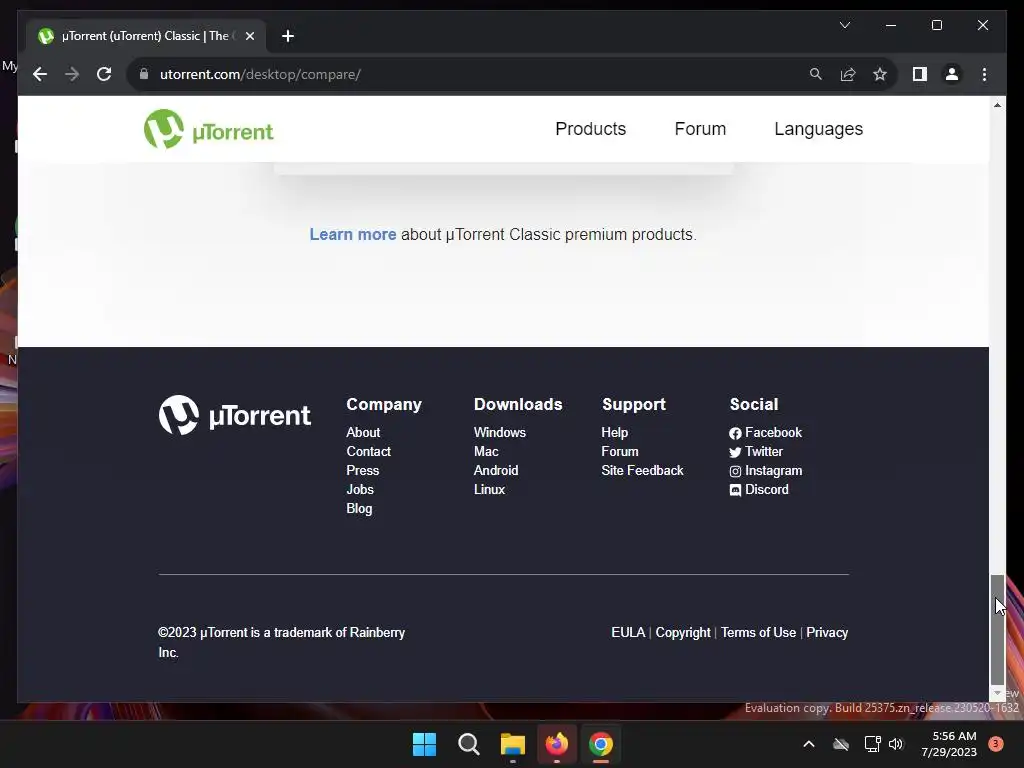Click the green µTorrent header logo
1024x768 pixels.
(x=209, y=129)
